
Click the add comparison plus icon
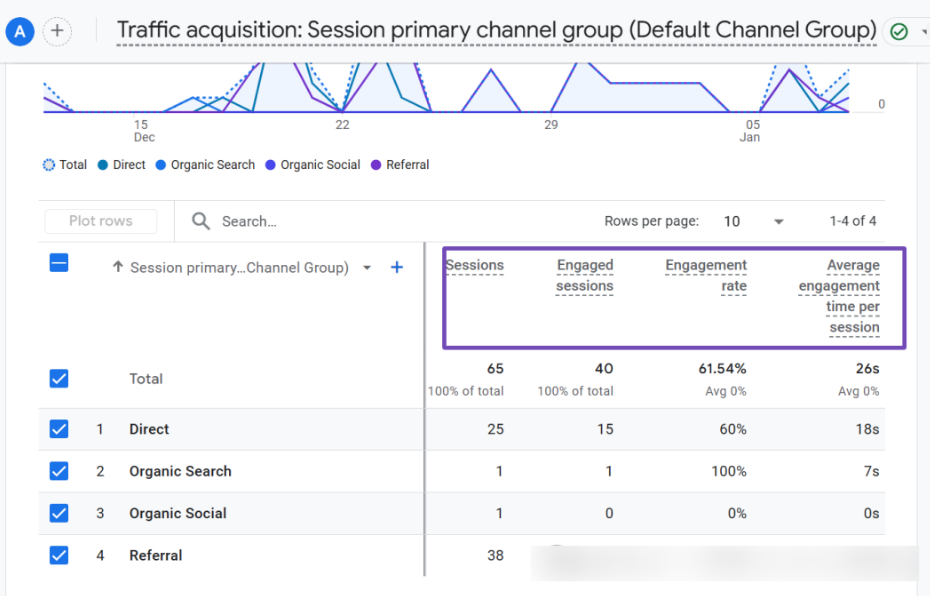(58, 31)
